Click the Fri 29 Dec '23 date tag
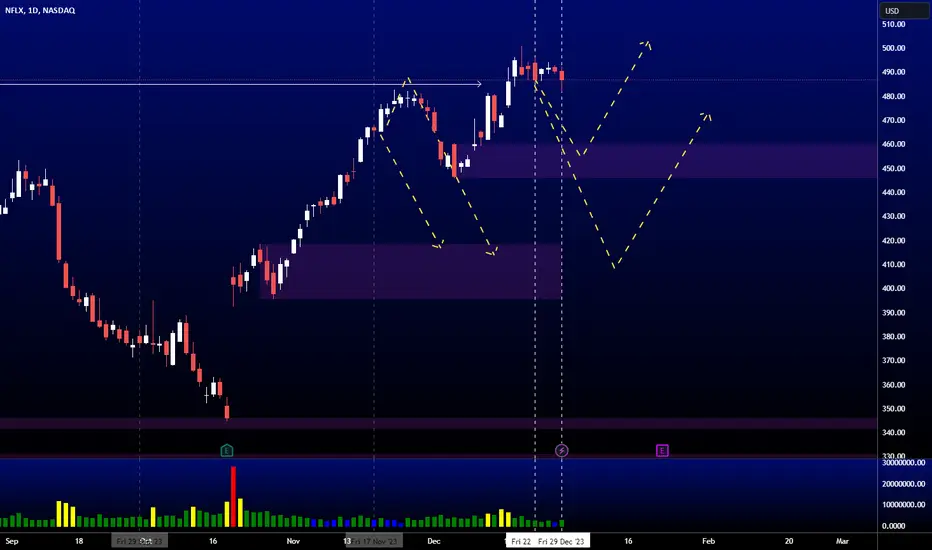The height and width of the screenshot is (550, 932). click(562, 541)
